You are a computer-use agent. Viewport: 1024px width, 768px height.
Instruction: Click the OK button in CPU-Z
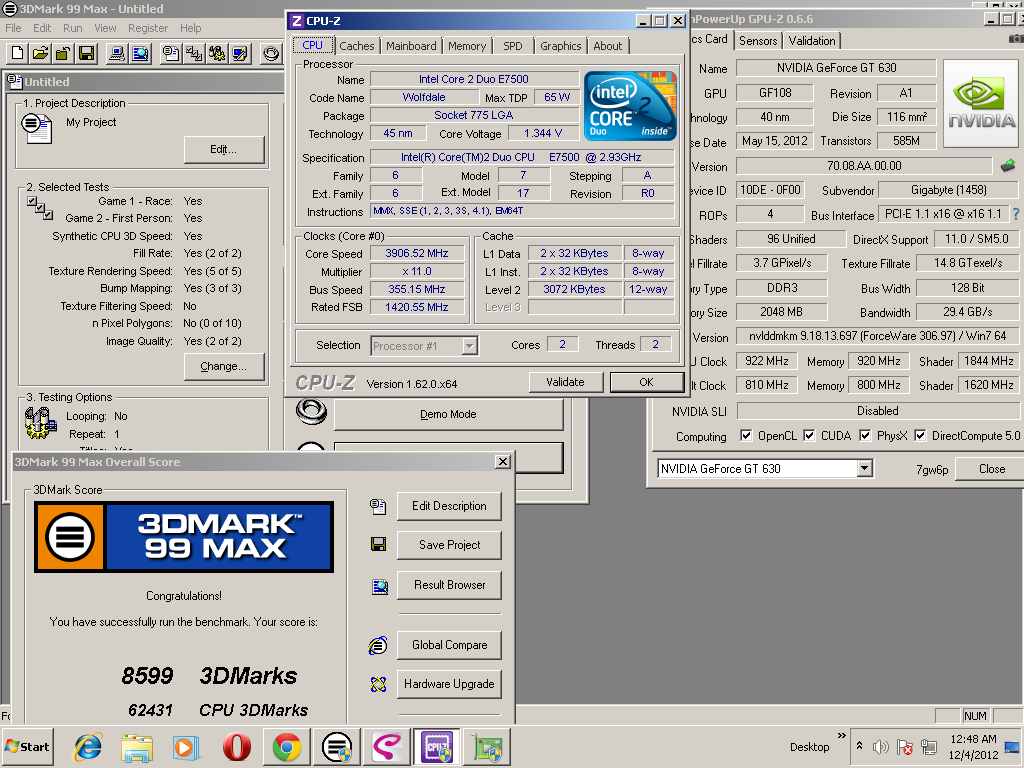(x=647, y=382)
